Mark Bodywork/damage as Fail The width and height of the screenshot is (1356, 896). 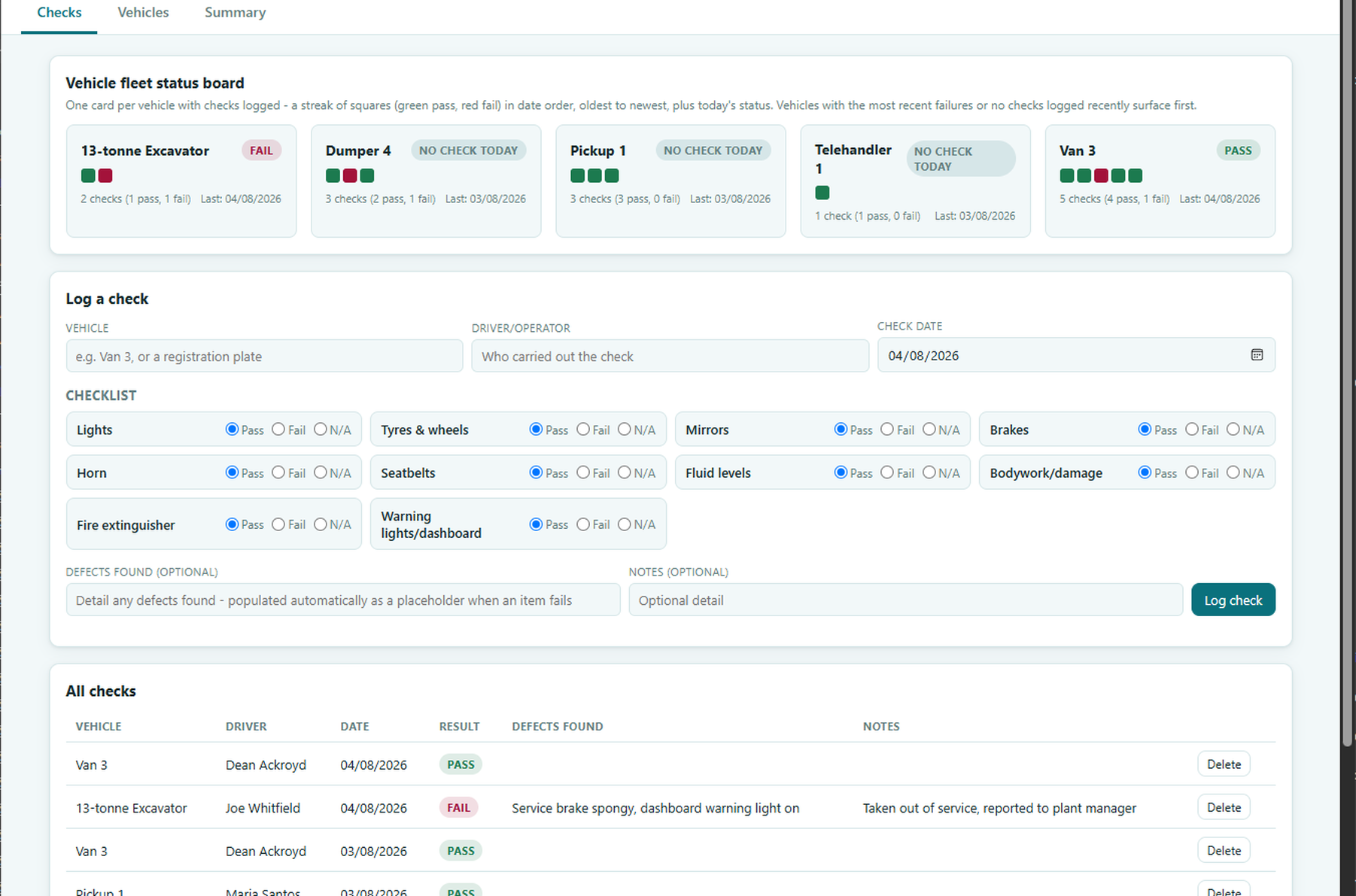(1192, 472)
